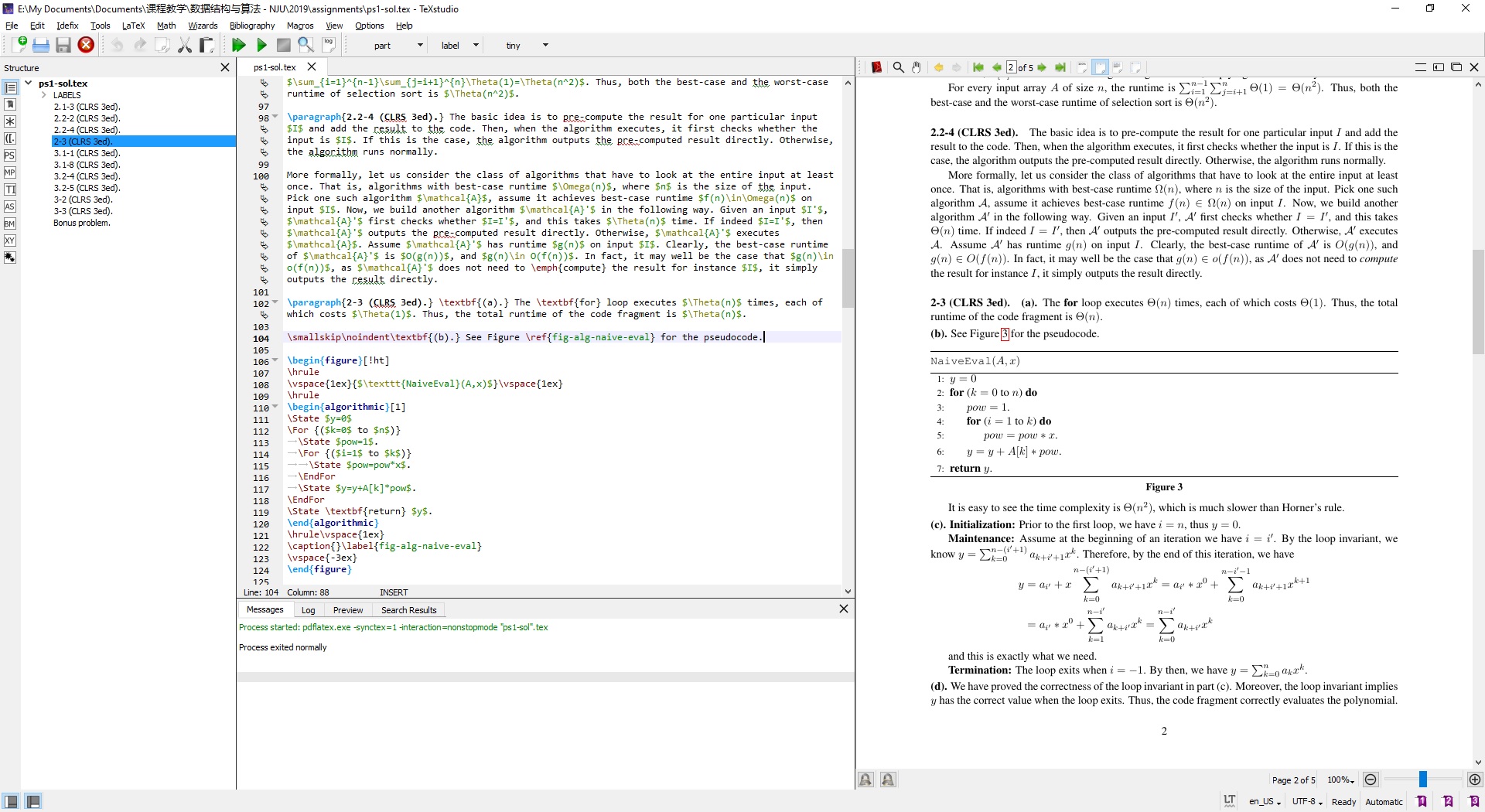
Task: Stop the running compilation
Action: pos(284,45)
